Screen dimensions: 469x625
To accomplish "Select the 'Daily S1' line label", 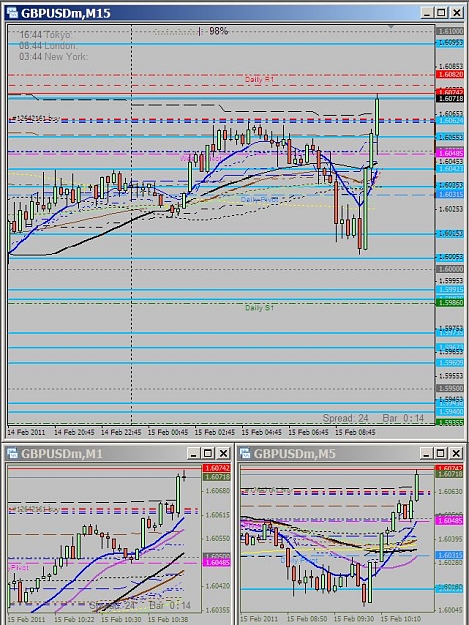I will point(259,308).
